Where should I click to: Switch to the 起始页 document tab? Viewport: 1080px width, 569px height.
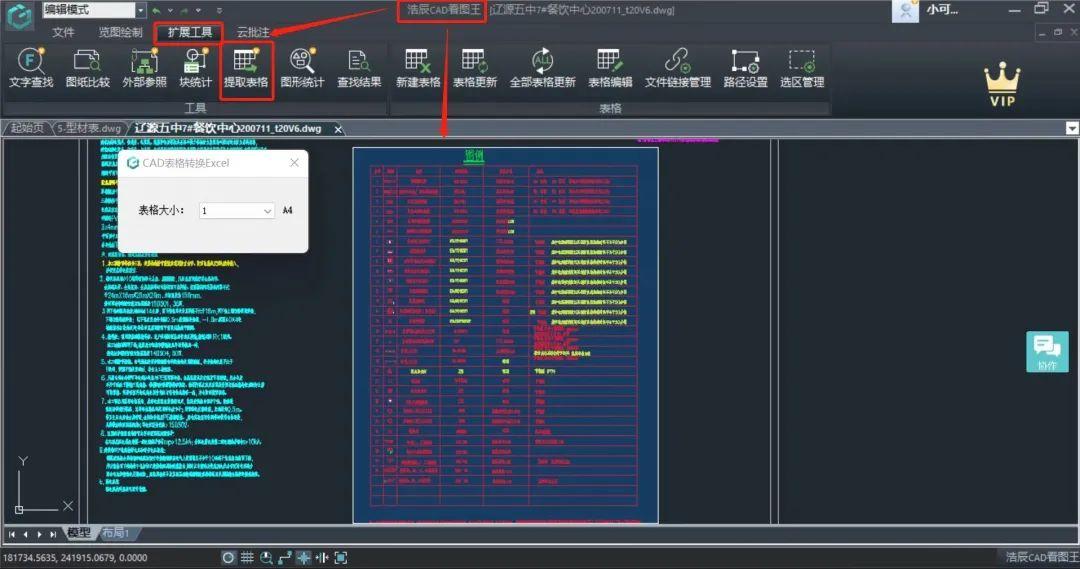coord(28,128)
